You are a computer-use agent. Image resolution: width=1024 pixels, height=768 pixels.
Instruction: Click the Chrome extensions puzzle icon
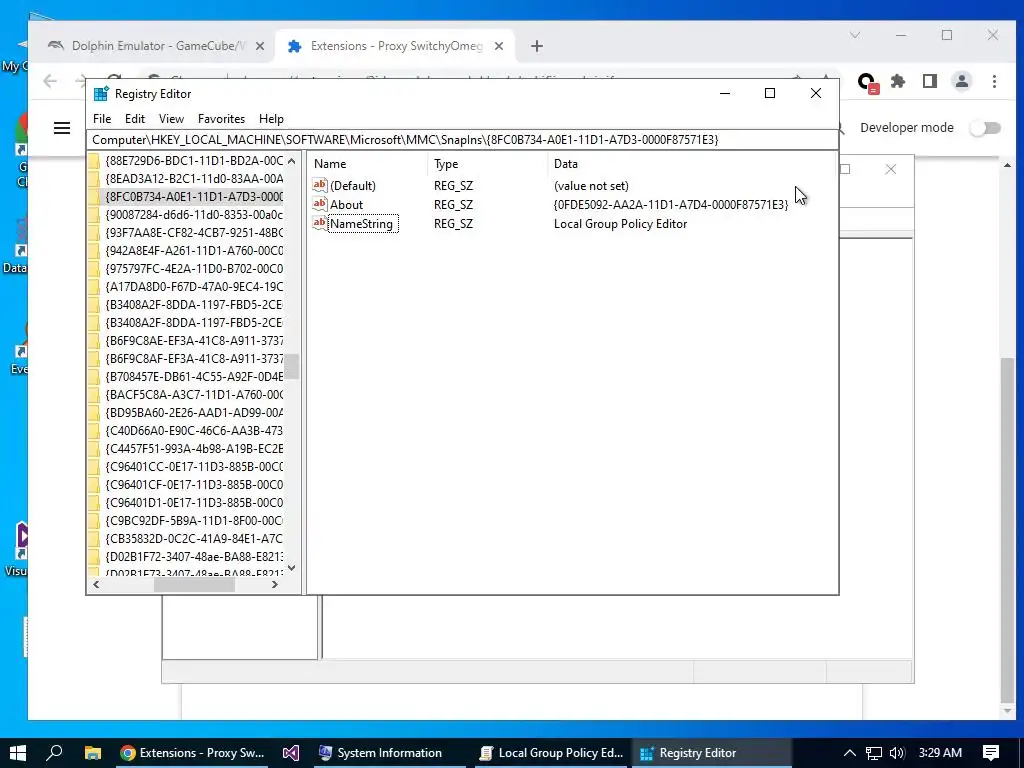899,82
